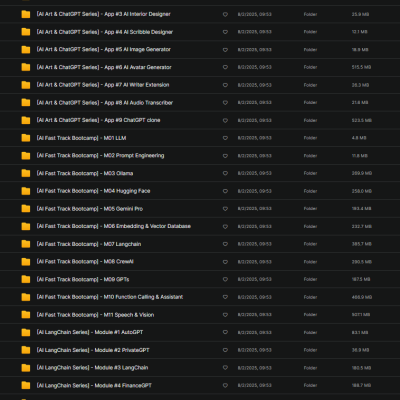
Task: Toggle favorite heart for M01 LLM
Action: pyautogui.click(x=225, y=138)
